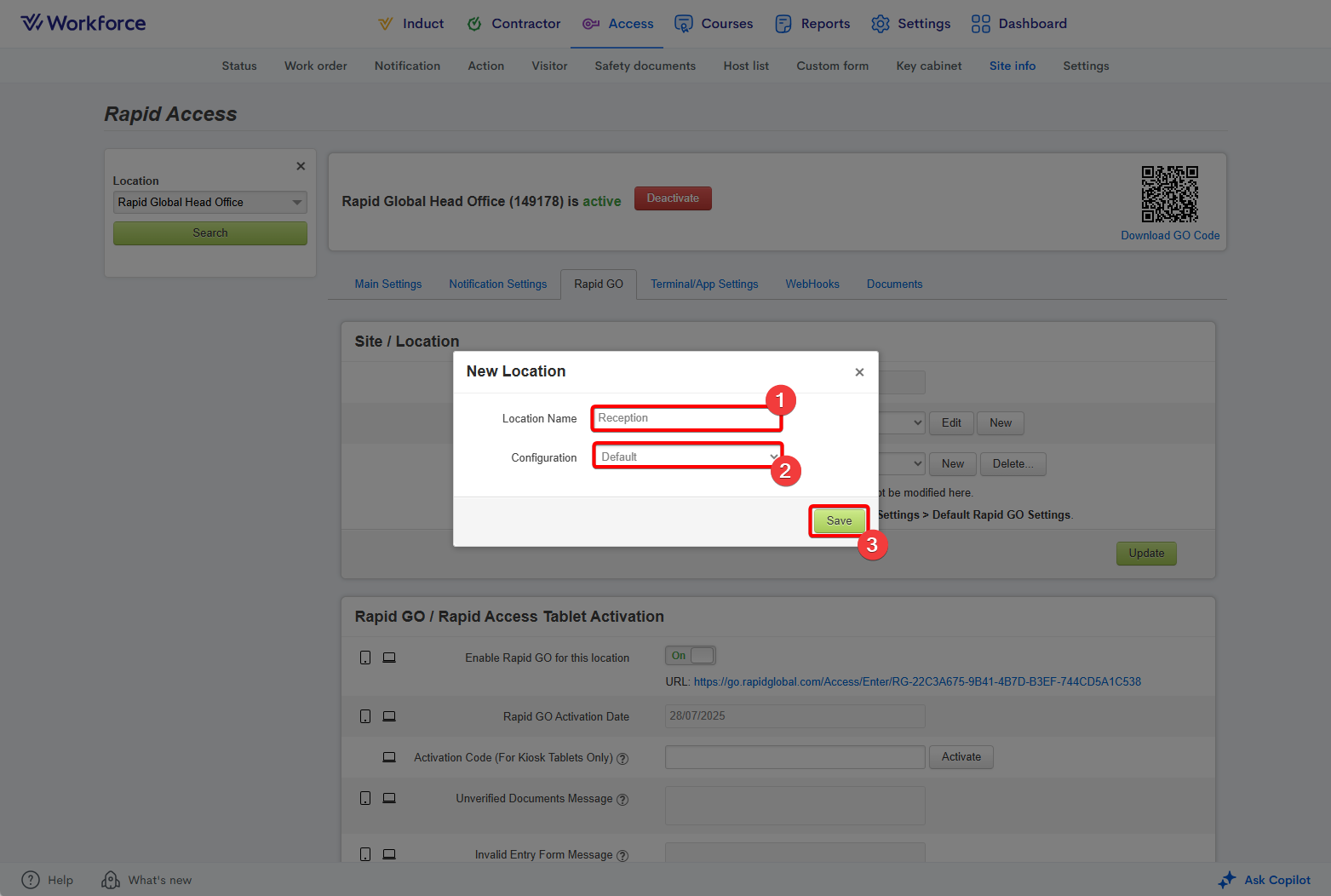Open Courses via its navigation icon
This screenshot has height=896, width=1331.
[x=683, y=24]
